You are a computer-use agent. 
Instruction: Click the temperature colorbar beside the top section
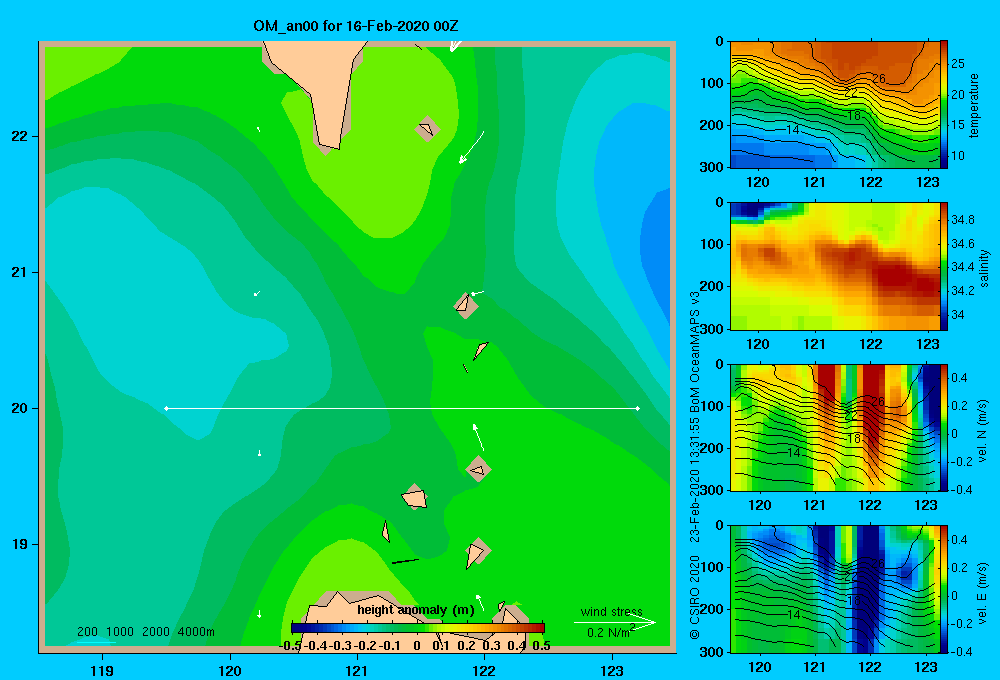944,104
